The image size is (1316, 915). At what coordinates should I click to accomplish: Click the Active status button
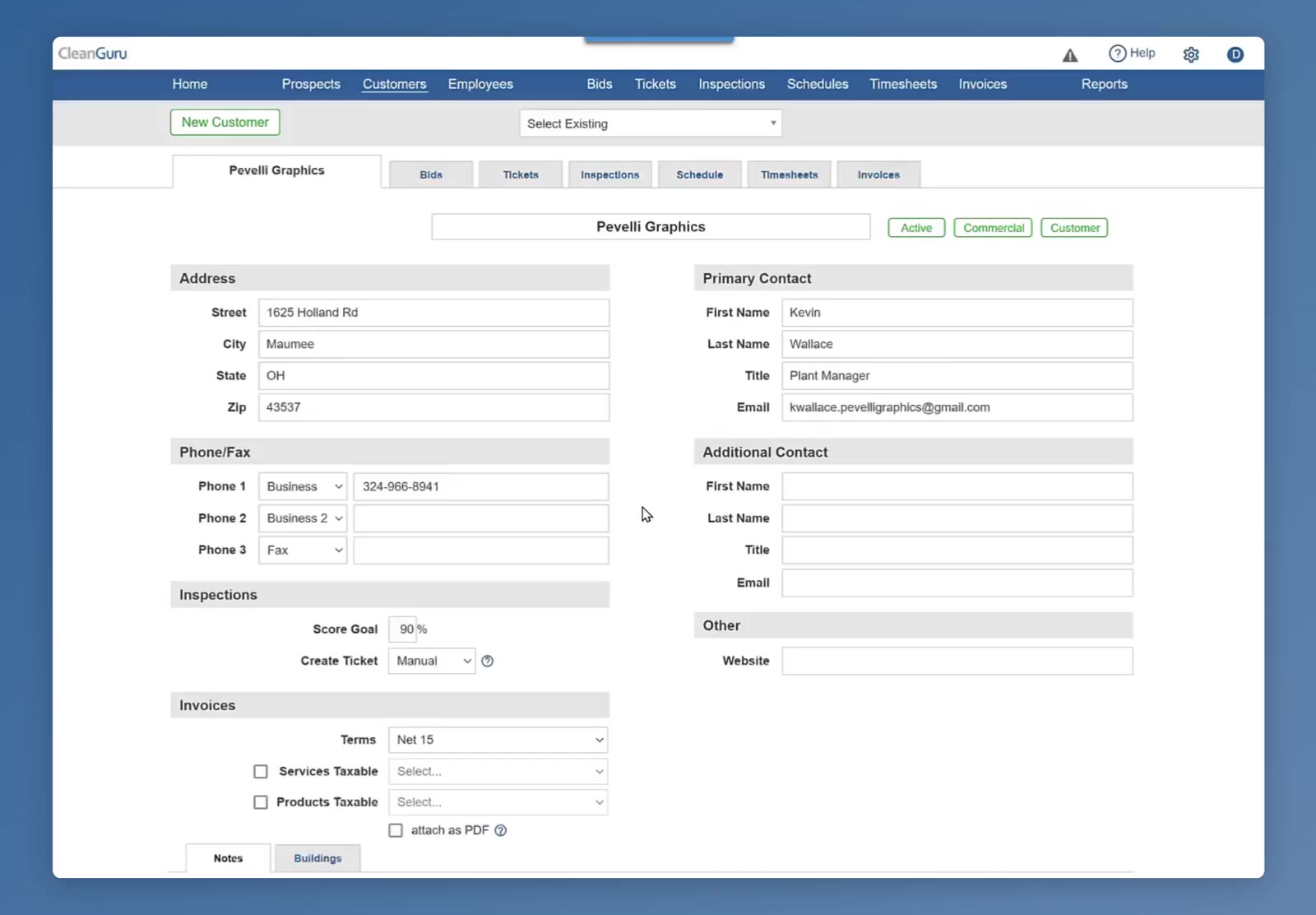click(916, 228)
